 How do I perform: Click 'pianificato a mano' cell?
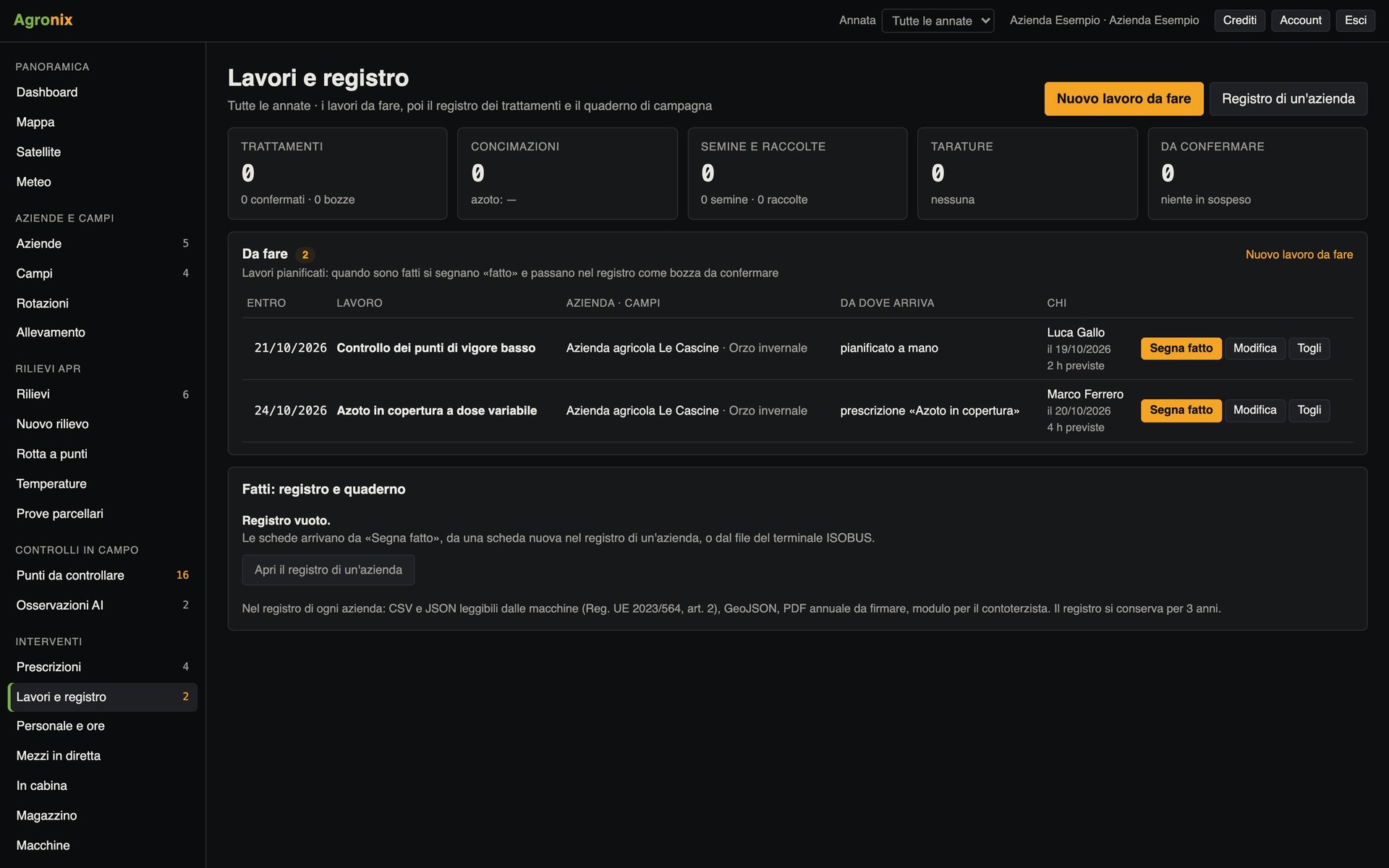coord(888,349)
